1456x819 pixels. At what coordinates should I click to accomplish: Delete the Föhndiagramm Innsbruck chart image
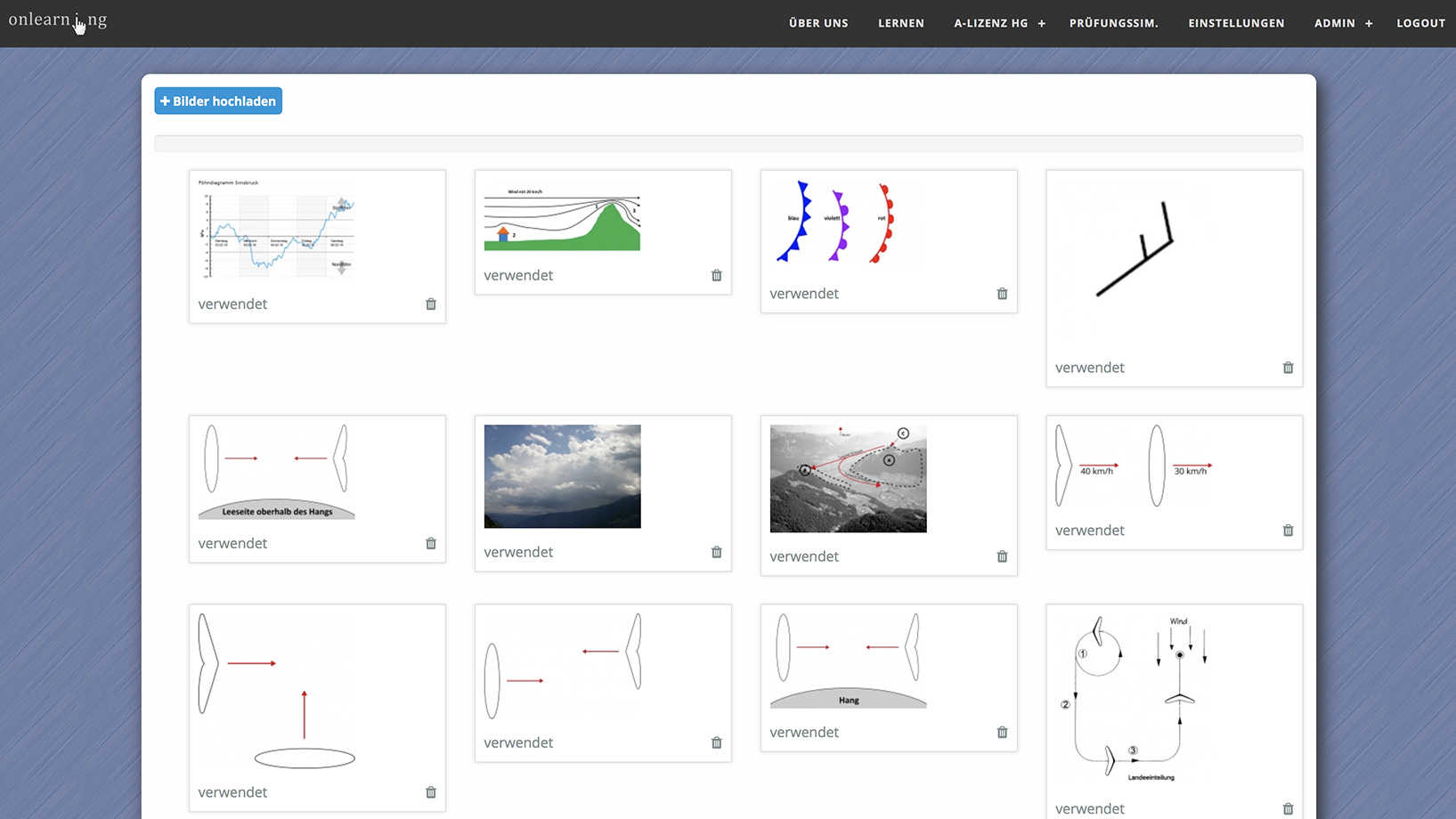431,304
